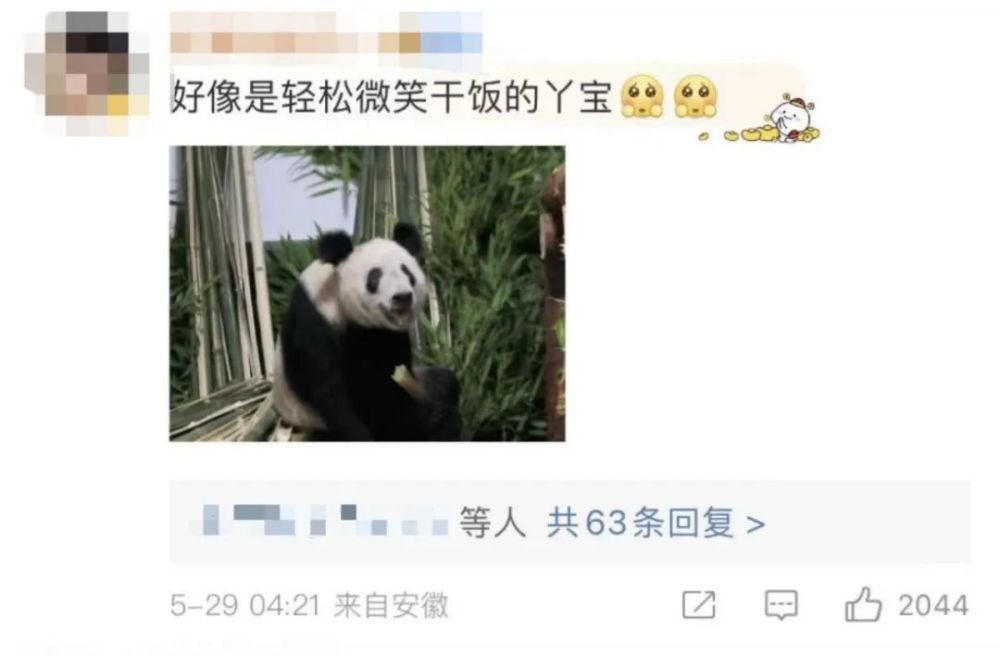Viewport: 1000px width, 656px height.
Task: Click the first blurred replier name
Action: [249, 519]
